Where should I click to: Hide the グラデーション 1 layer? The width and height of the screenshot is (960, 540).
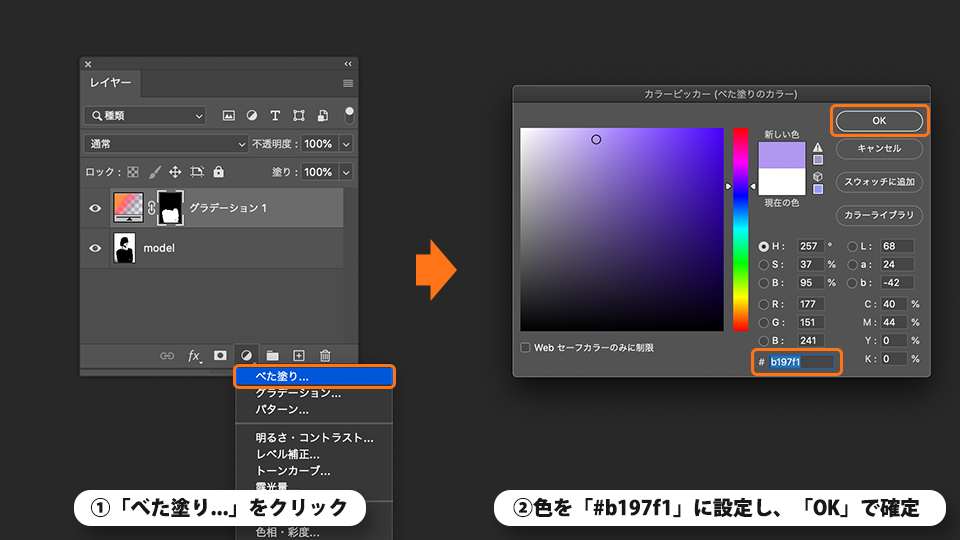click(95, 208)
